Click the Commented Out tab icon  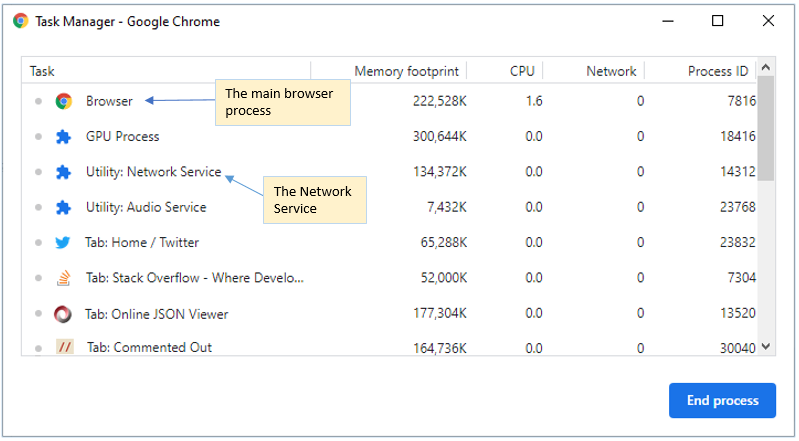(x=65, y=347)
